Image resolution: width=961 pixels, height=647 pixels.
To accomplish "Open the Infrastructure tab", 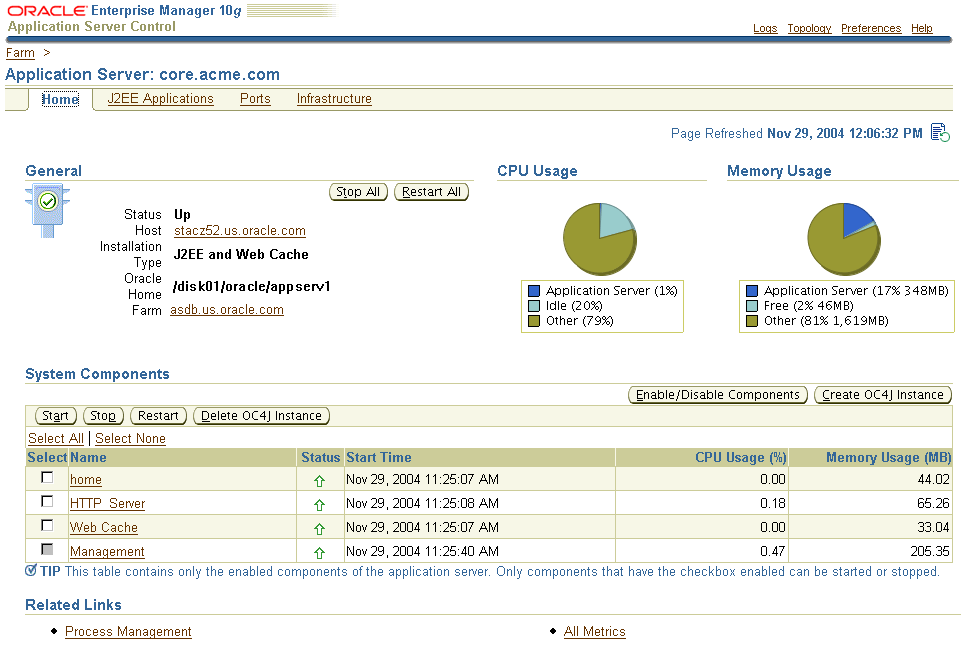I will [x=334, y=99].
